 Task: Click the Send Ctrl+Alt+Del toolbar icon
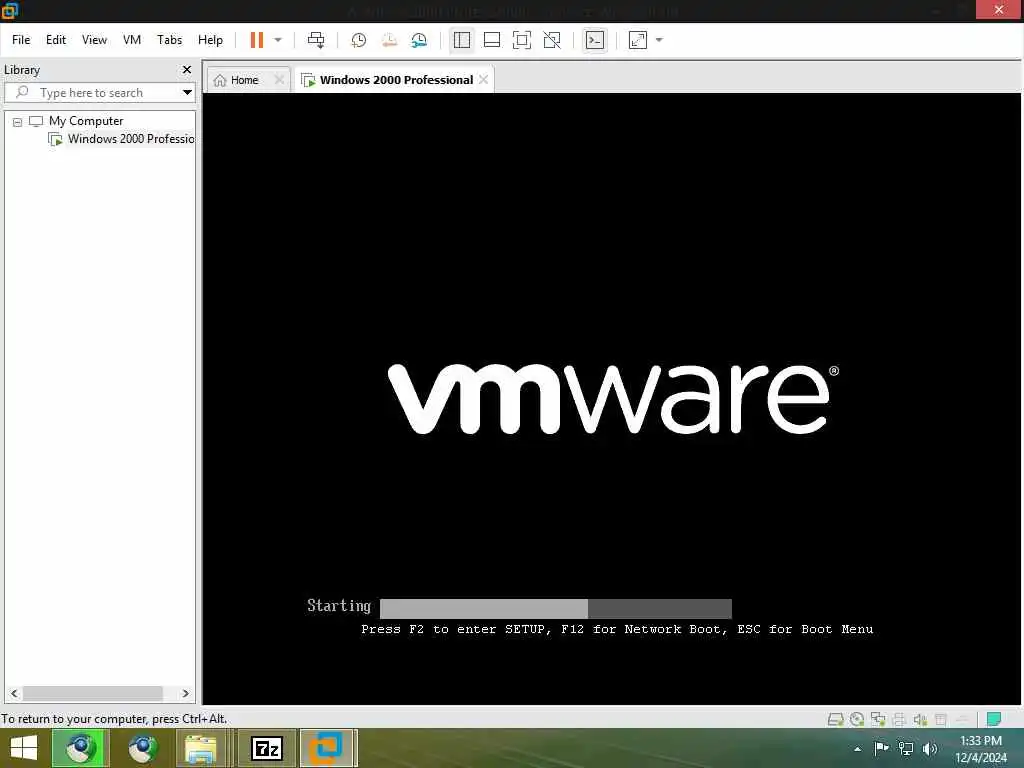316,40
